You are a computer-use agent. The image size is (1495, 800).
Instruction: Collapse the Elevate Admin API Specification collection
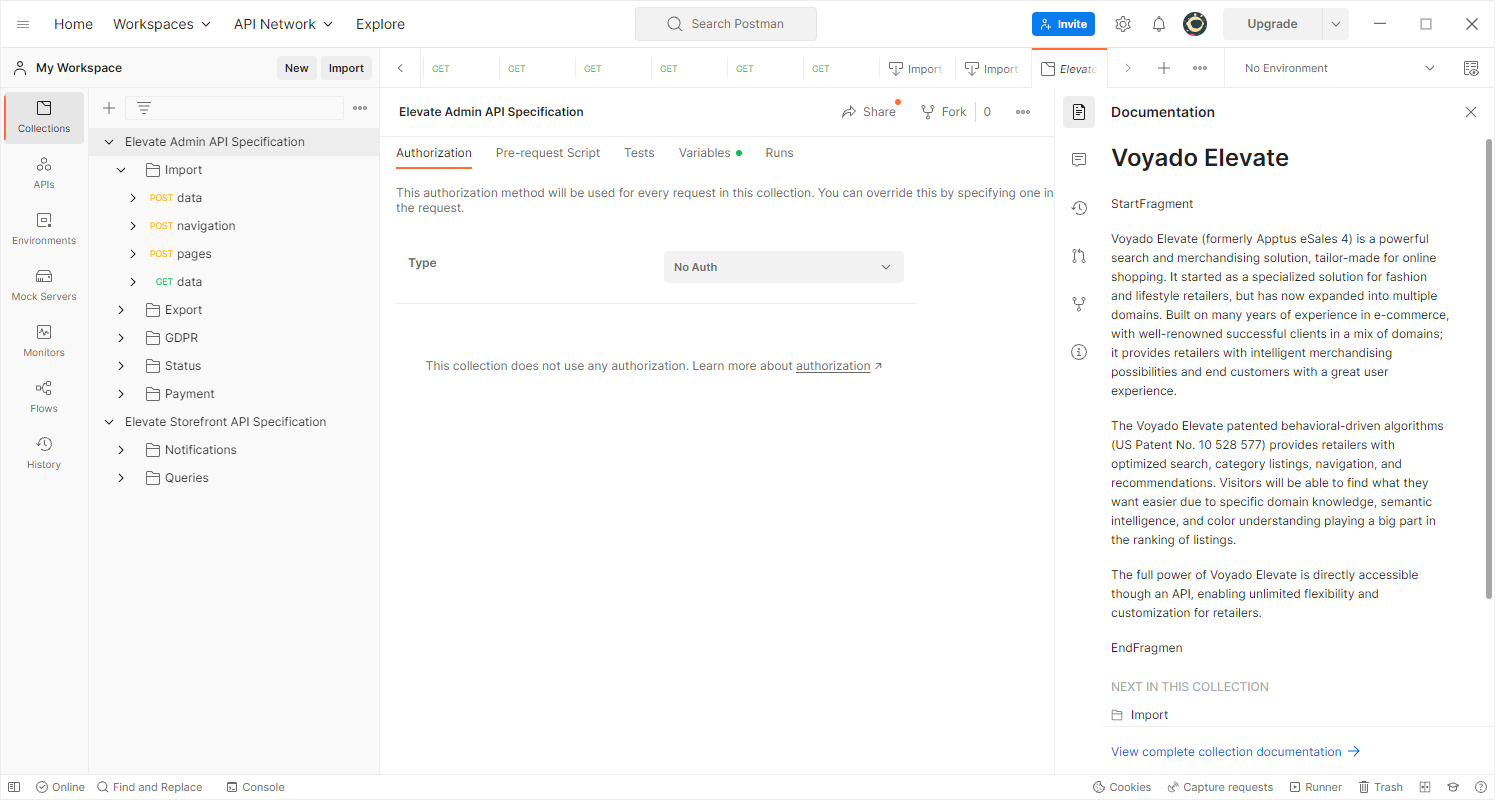[109, 142]
